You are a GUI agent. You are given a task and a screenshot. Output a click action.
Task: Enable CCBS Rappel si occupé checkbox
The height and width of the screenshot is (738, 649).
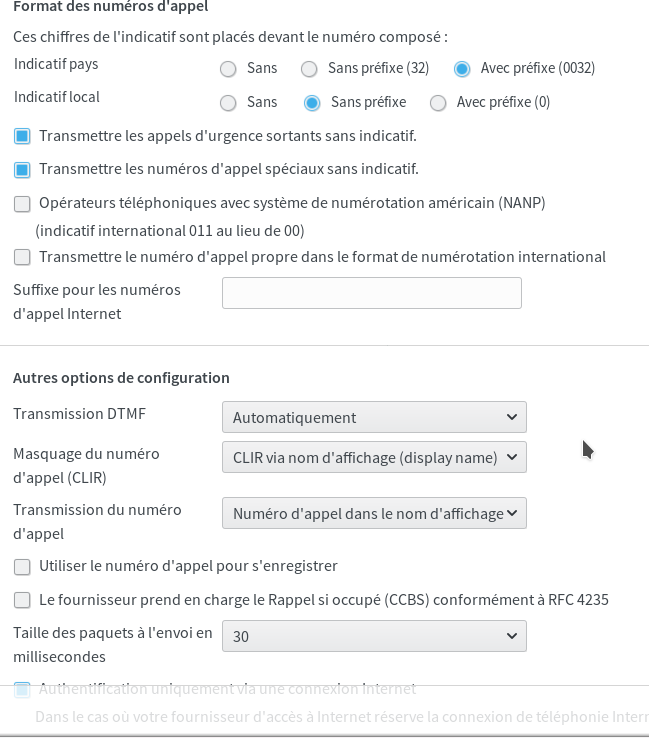(22, 600)
